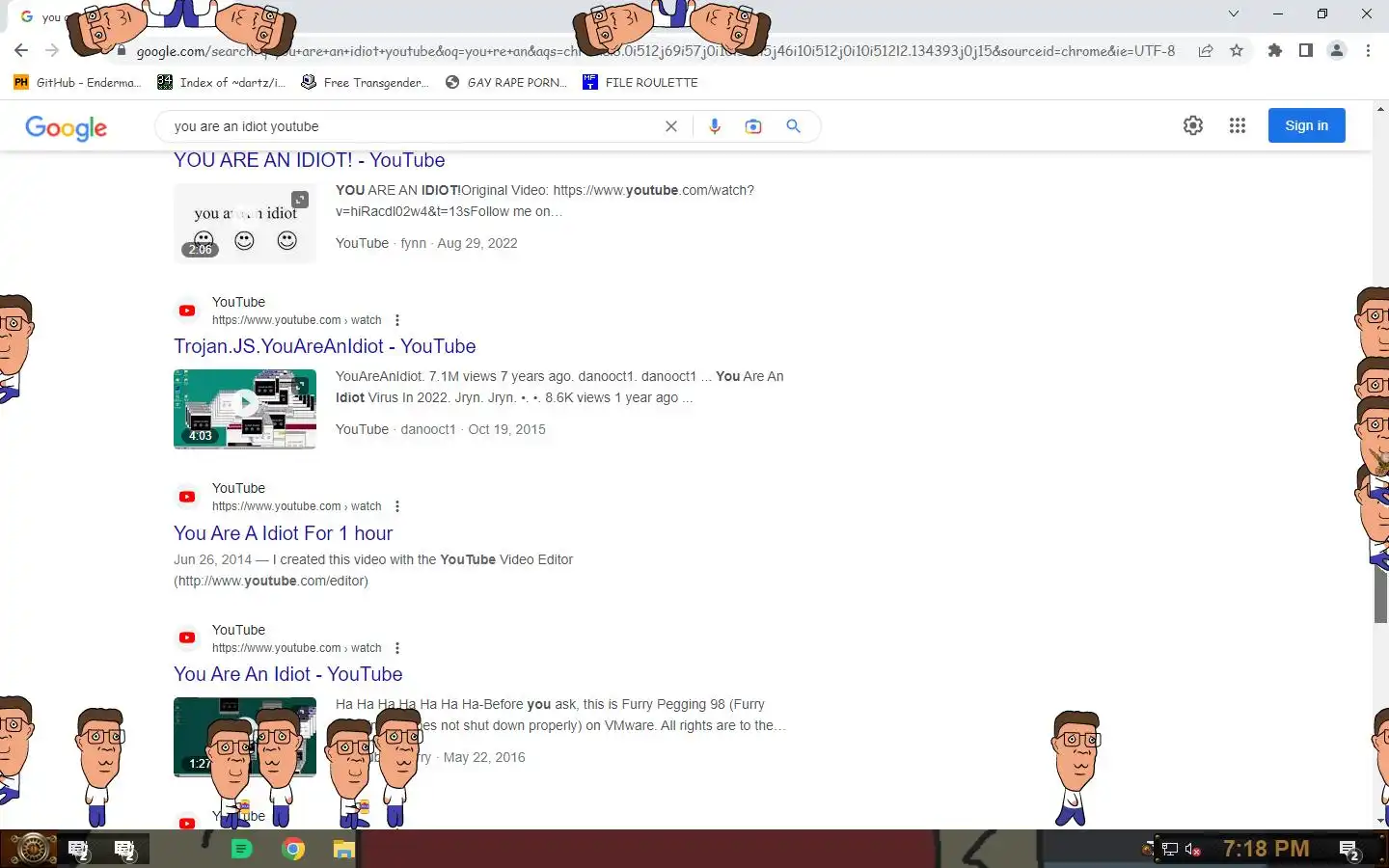Open the Free Transgender... bookmark

click(366, 82)
